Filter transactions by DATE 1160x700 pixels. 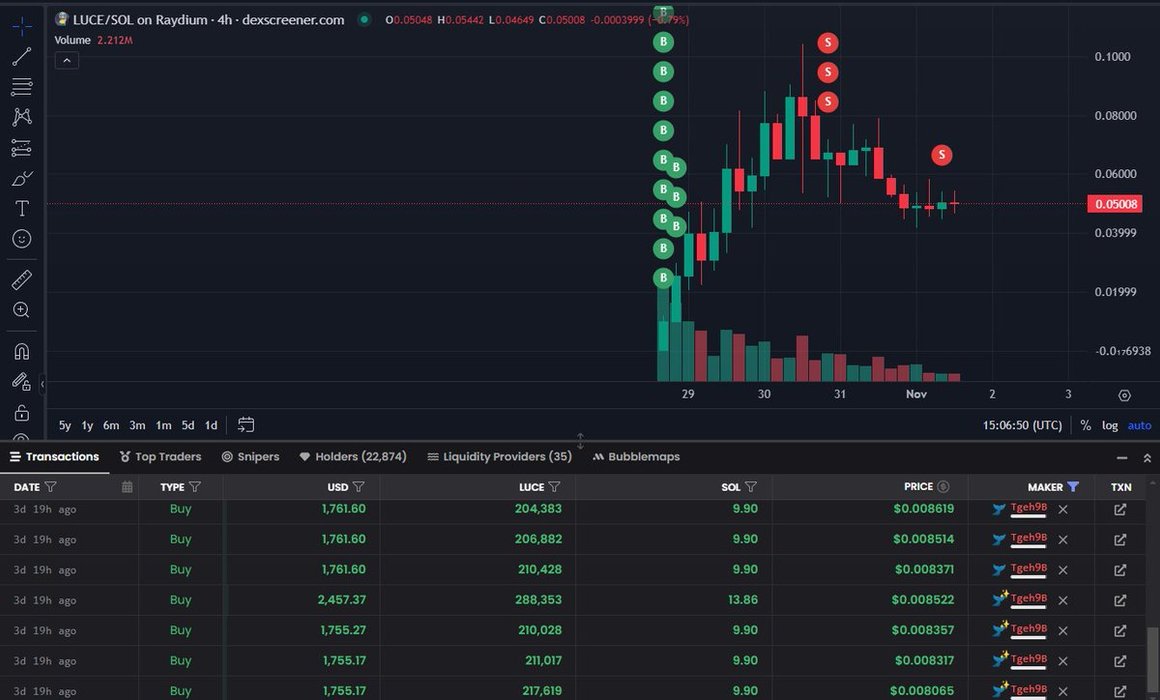50,487
